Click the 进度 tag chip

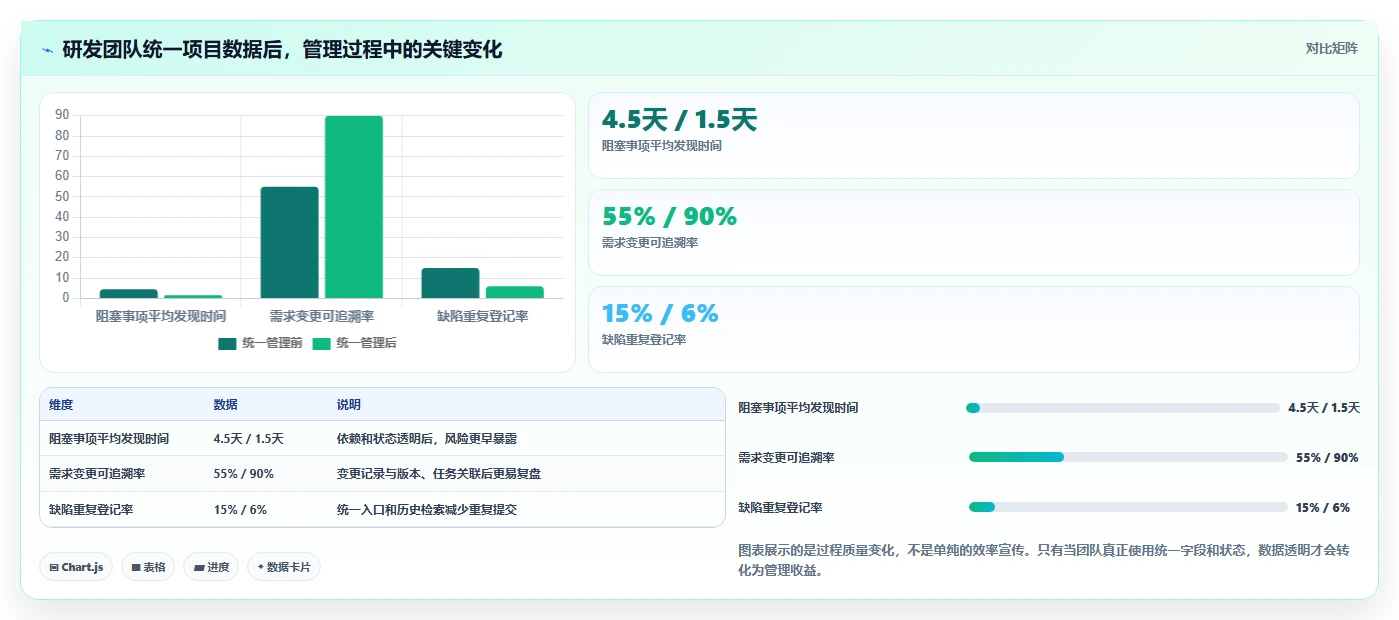click(x=211, y=567)
